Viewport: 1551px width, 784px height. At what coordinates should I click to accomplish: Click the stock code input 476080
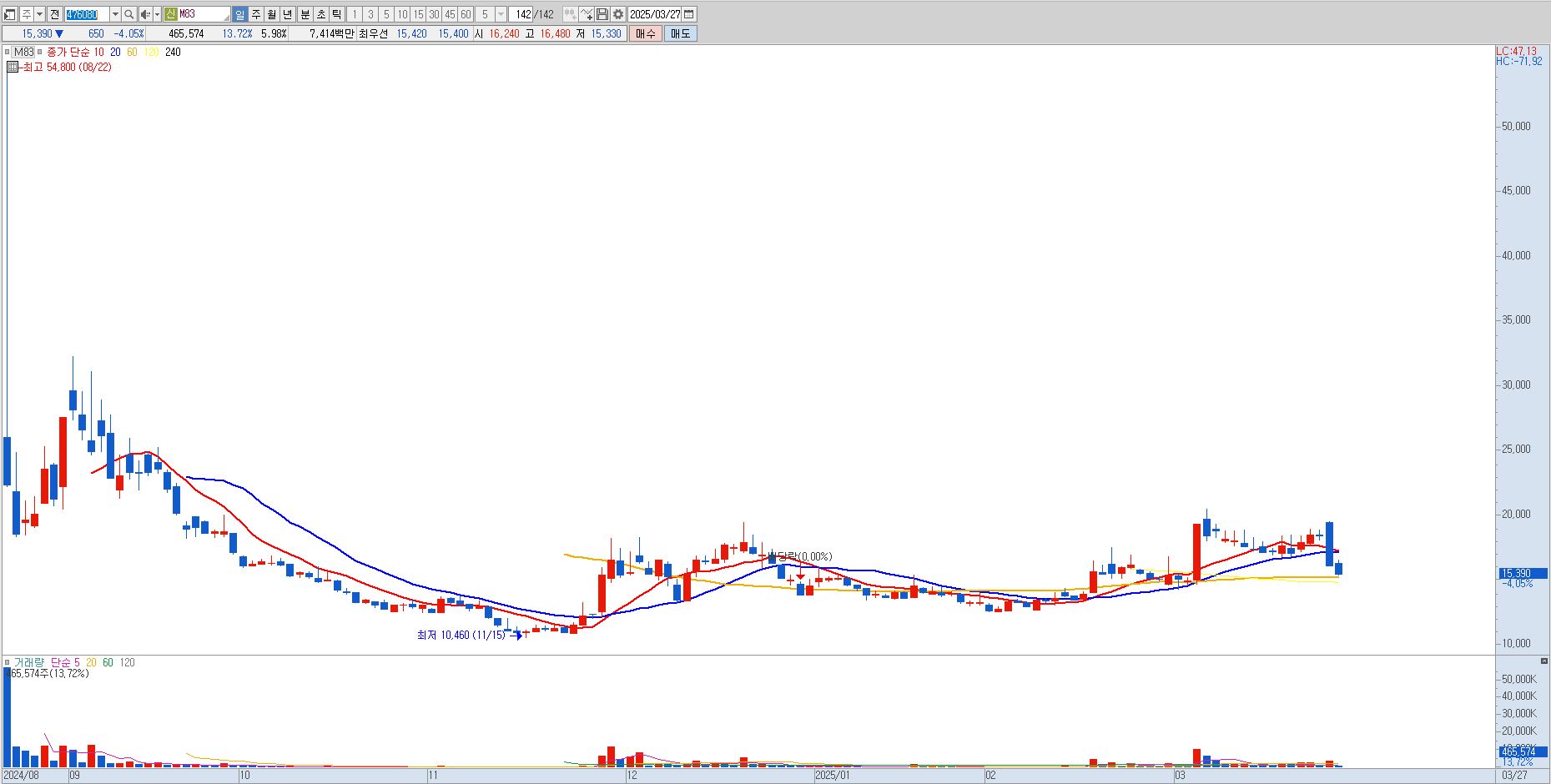(x=87, y=14)
